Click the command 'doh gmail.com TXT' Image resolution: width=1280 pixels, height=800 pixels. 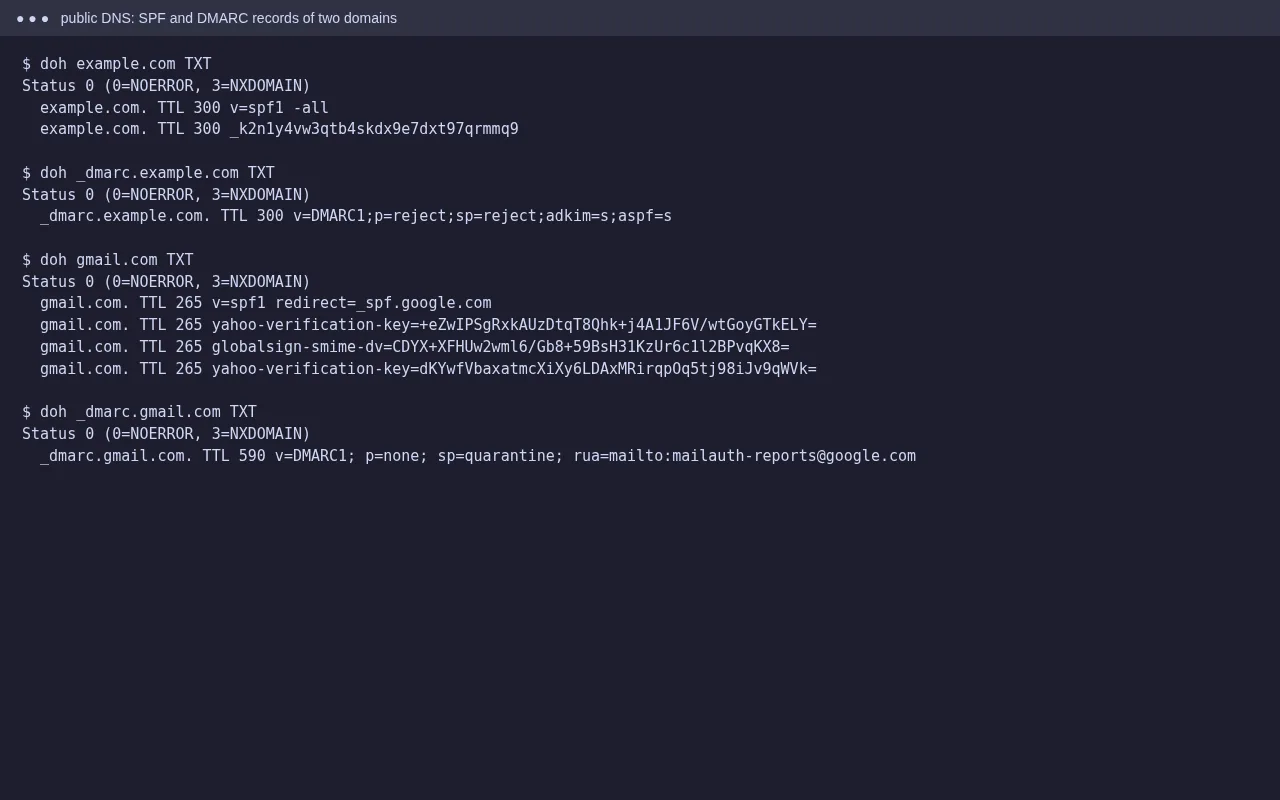108,260
